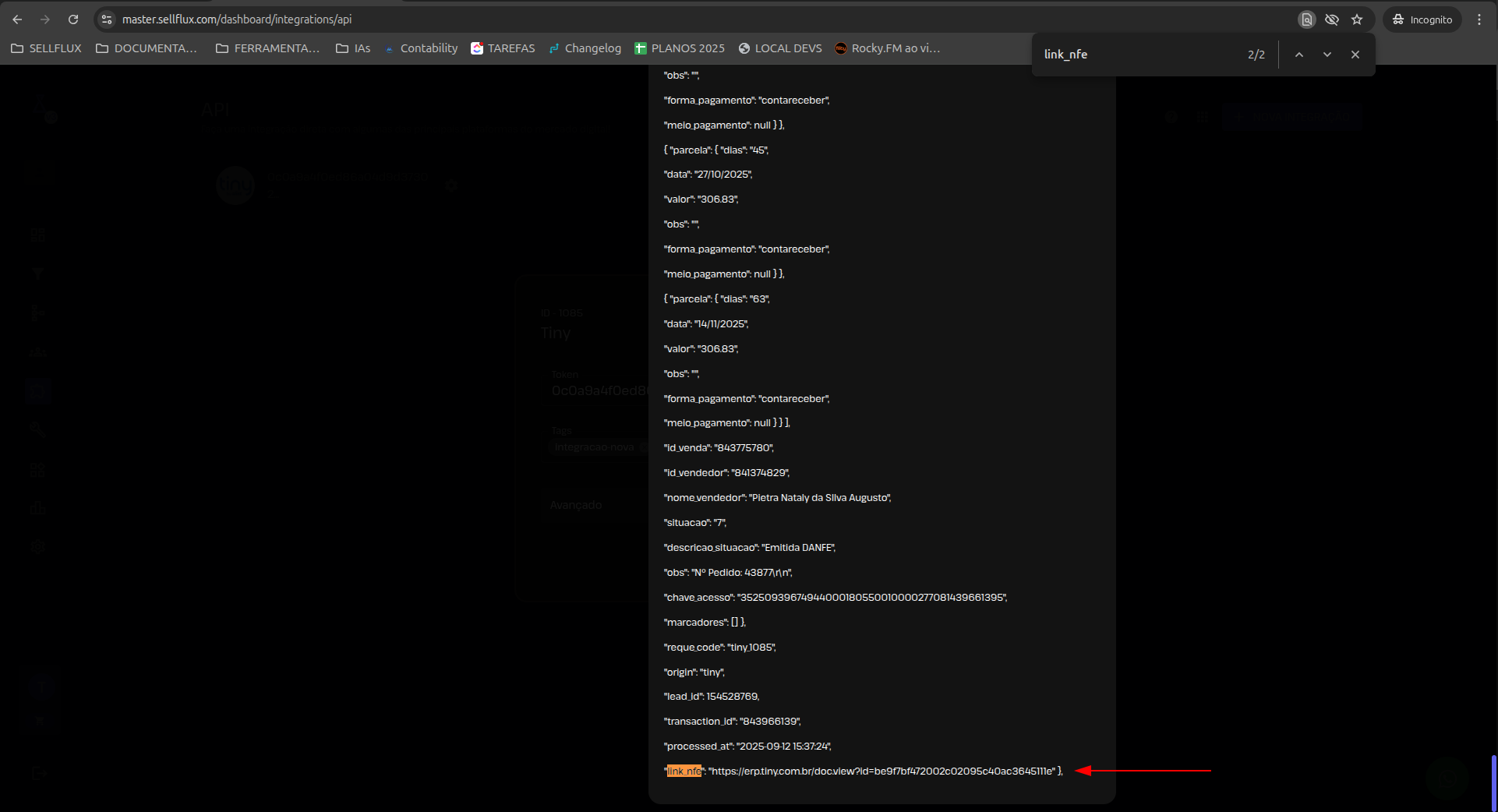This screenshot has height=812, width=1498.
Task: Click the "data": "27/10/2025" line
Action: click(x=708, y=175)
